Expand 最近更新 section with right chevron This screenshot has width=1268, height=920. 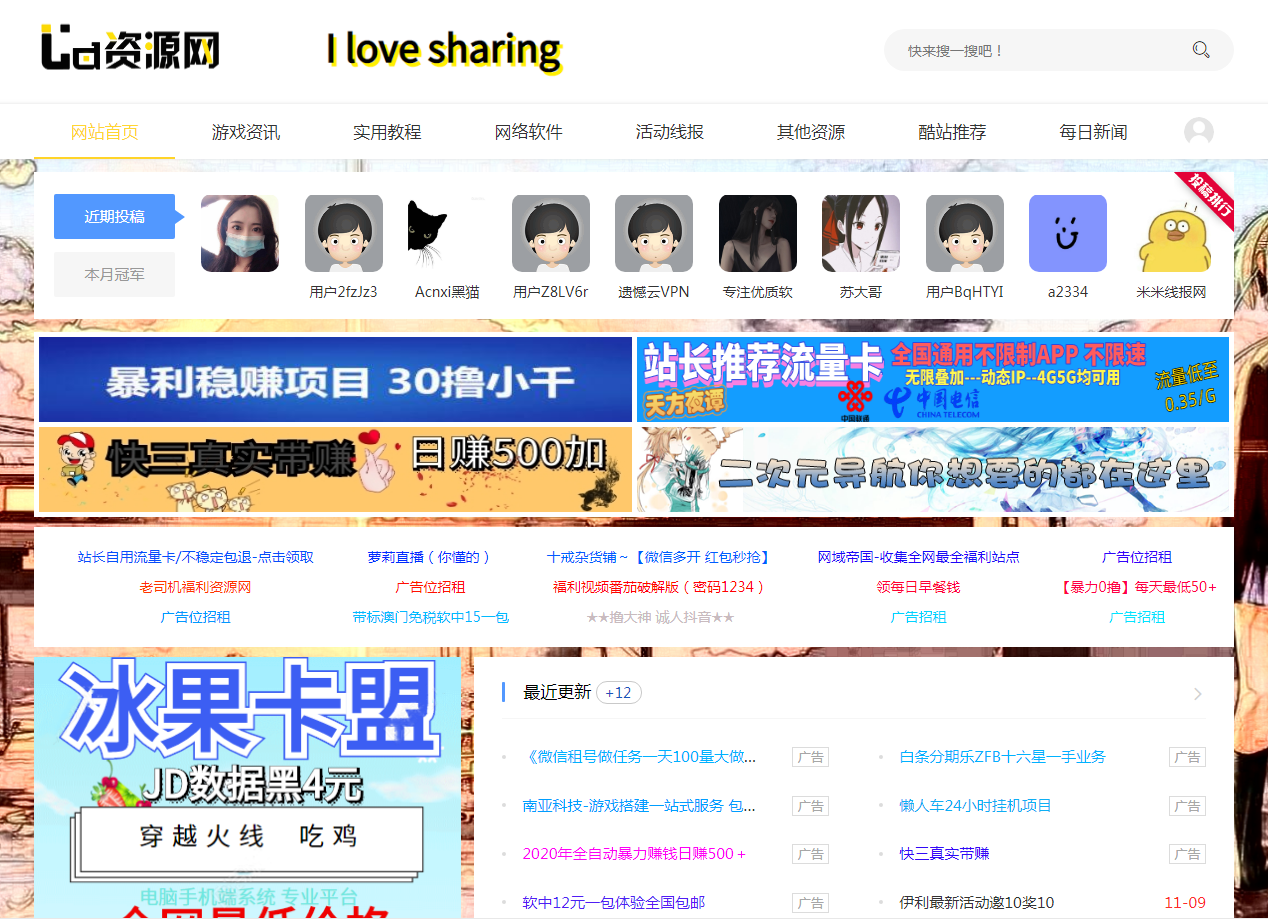(x=1197, y=693)
